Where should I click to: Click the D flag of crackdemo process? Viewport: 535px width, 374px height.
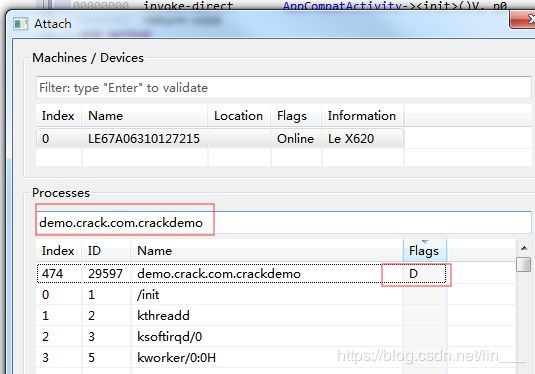(413, 274)
